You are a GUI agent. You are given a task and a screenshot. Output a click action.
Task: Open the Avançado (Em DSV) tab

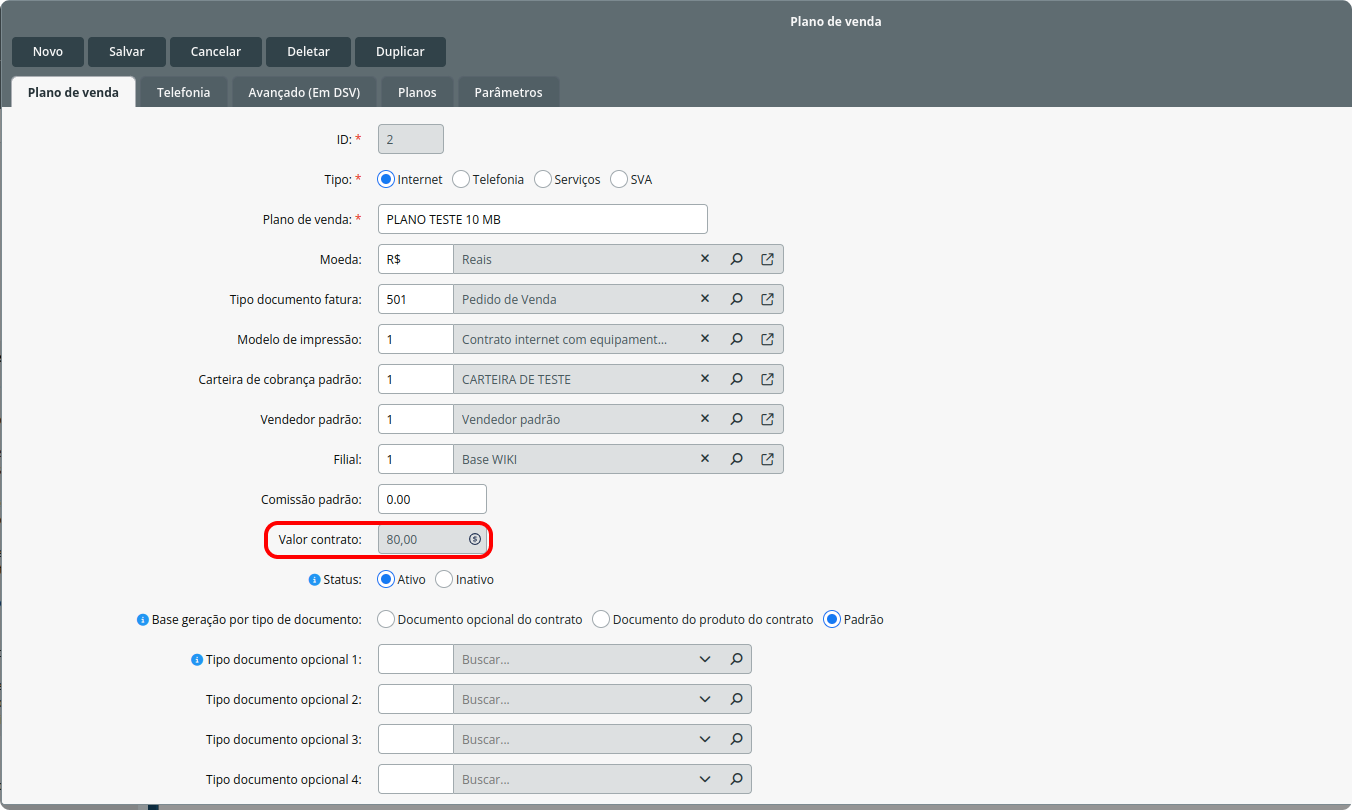click(x=304, y=92)
